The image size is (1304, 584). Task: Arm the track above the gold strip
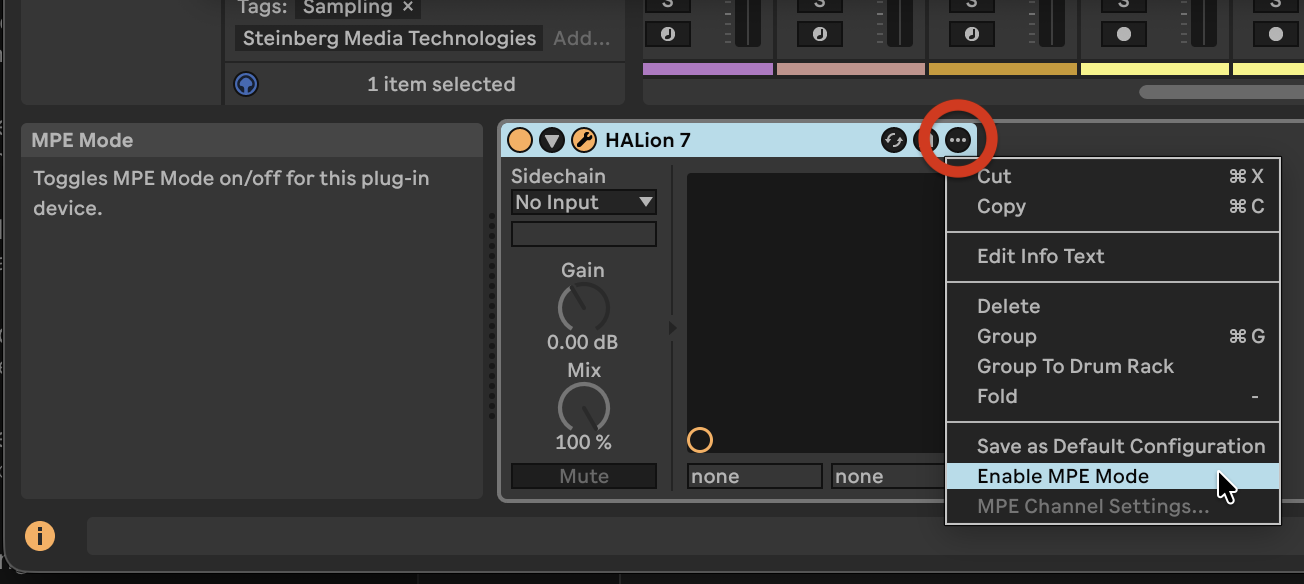[x=971, y=33]
